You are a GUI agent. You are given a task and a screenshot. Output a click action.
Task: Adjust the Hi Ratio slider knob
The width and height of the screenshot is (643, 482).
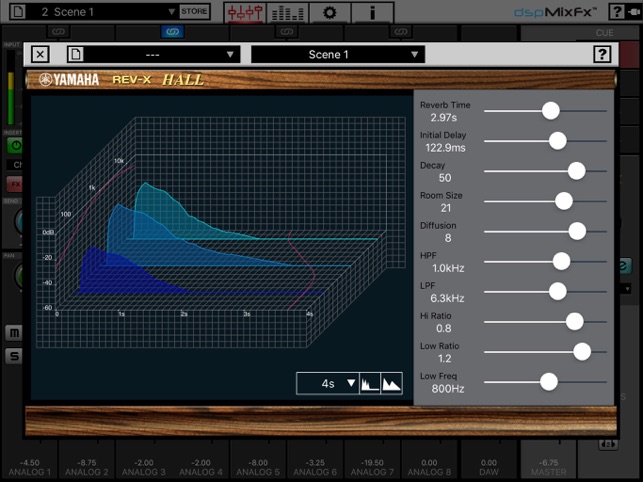tap(575, 321)
